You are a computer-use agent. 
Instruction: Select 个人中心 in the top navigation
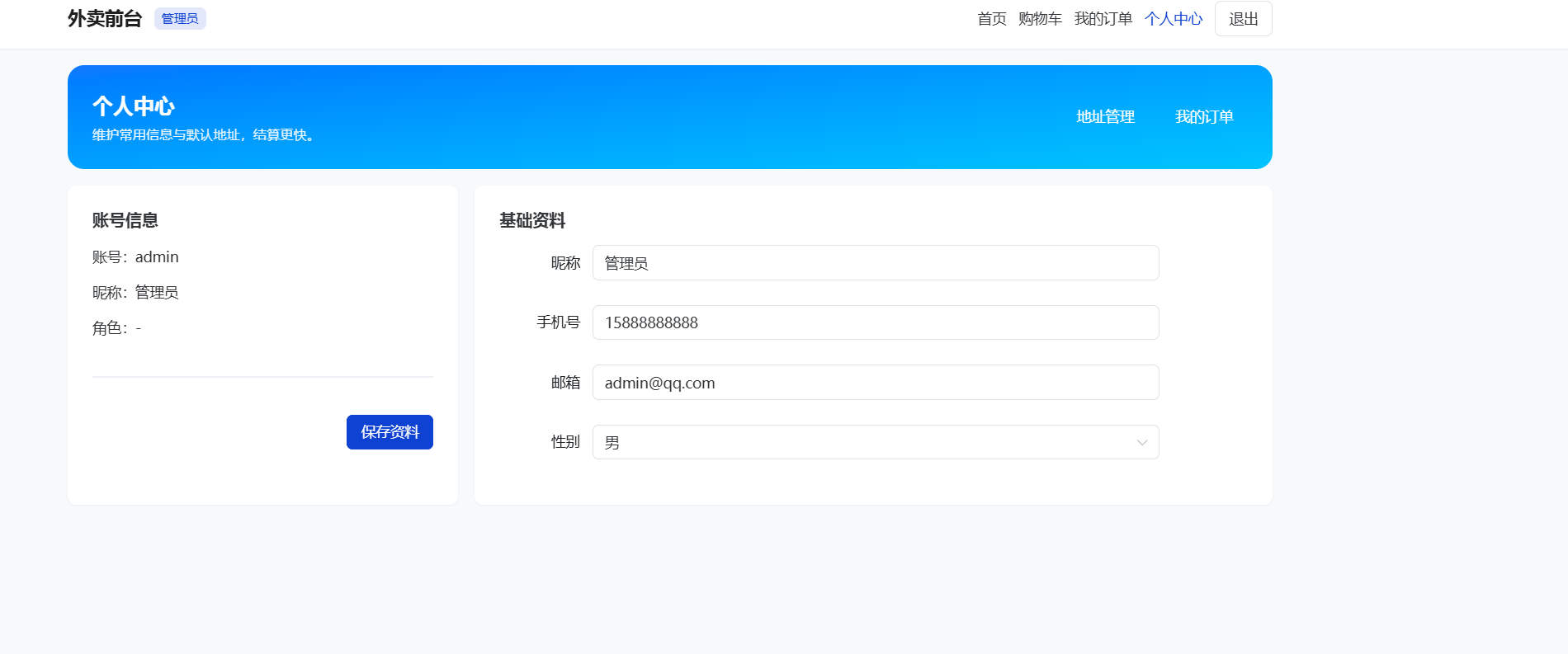(1173, 19)
